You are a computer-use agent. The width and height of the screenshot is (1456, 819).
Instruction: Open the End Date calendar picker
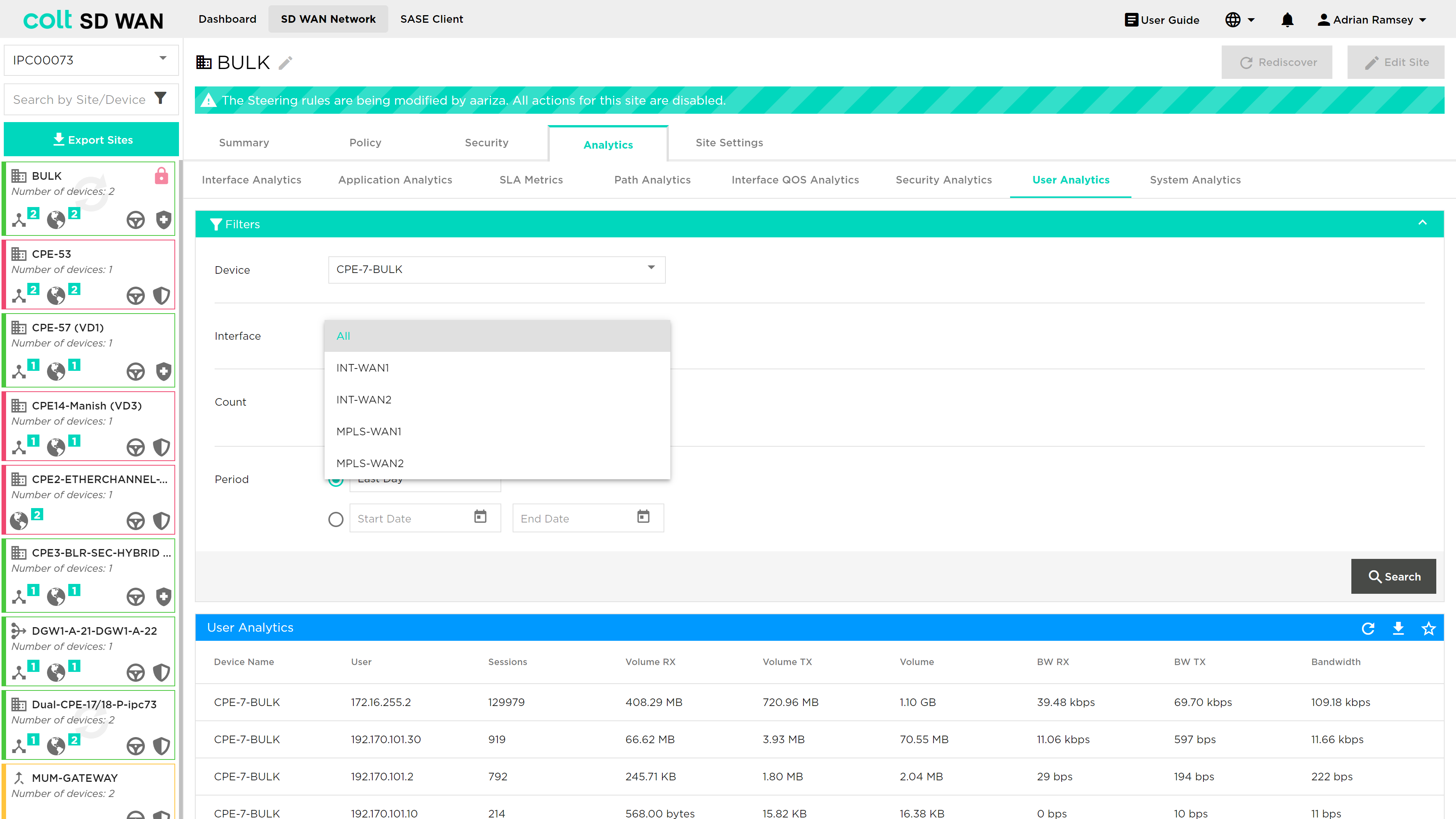[x=643, y=516]
